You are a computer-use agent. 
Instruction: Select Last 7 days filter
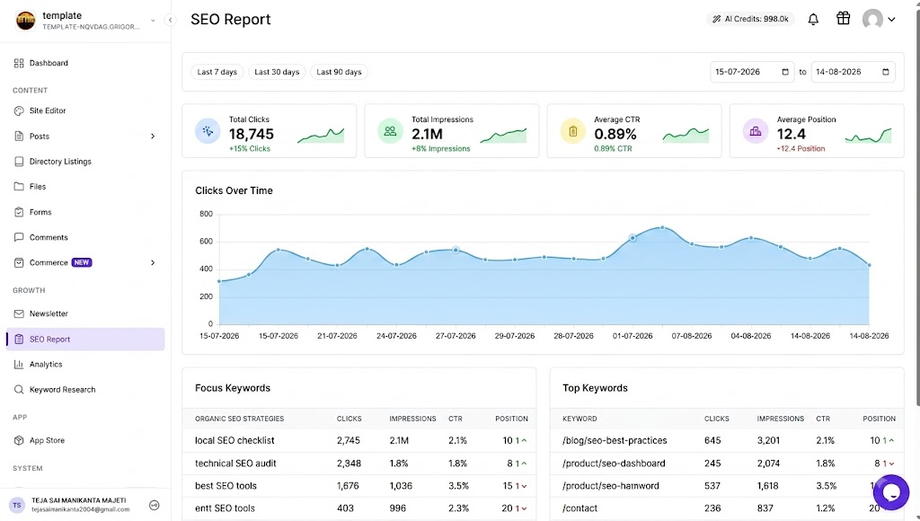pyautogui.click(x=217, y=72)
